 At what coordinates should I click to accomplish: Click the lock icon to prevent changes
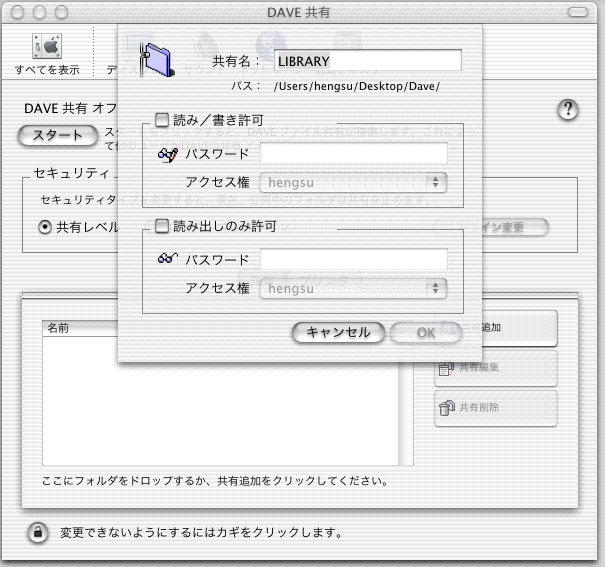click(38, 533)
